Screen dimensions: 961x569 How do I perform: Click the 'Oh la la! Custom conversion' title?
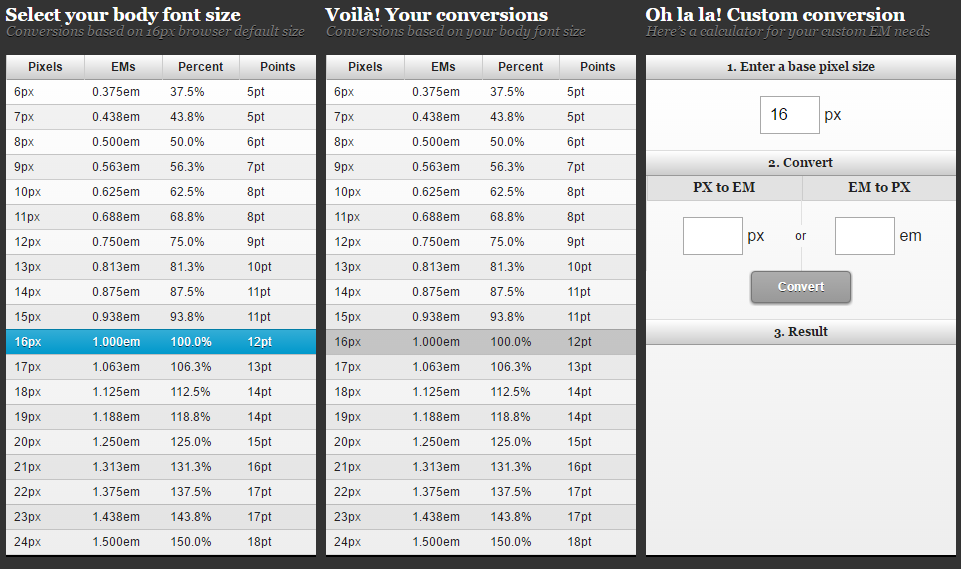tap(775, 15)
